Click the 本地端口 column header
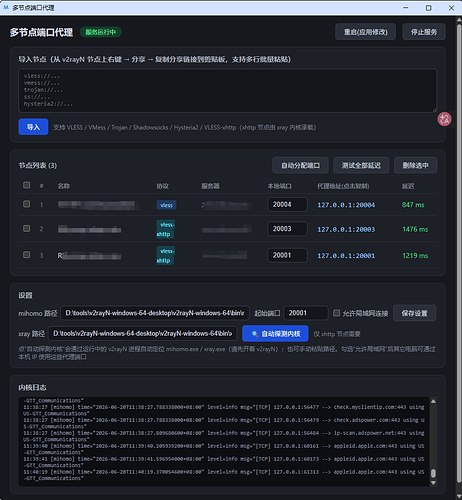Screen dimensions: 462x500 [279, 186]
